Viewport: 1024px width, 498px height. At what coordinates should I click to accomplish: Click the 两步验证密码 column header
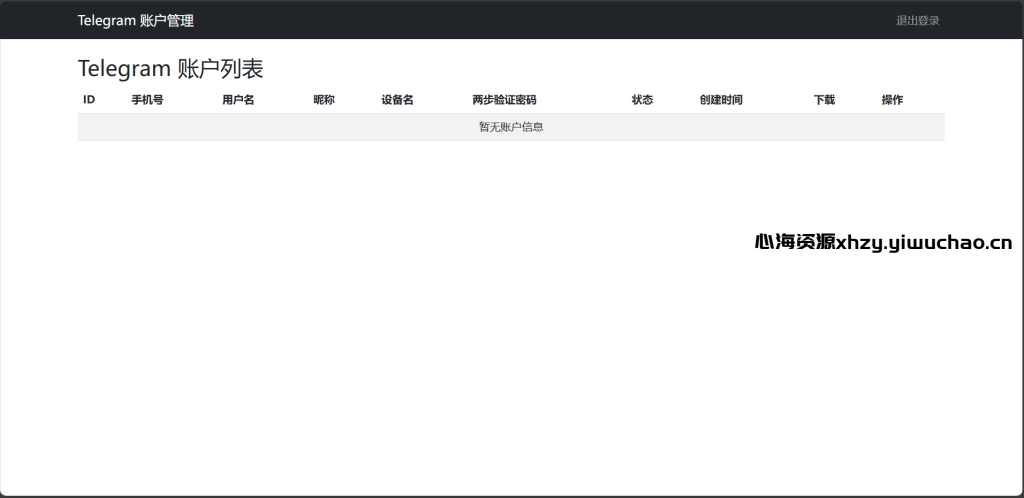pos(504,100)
